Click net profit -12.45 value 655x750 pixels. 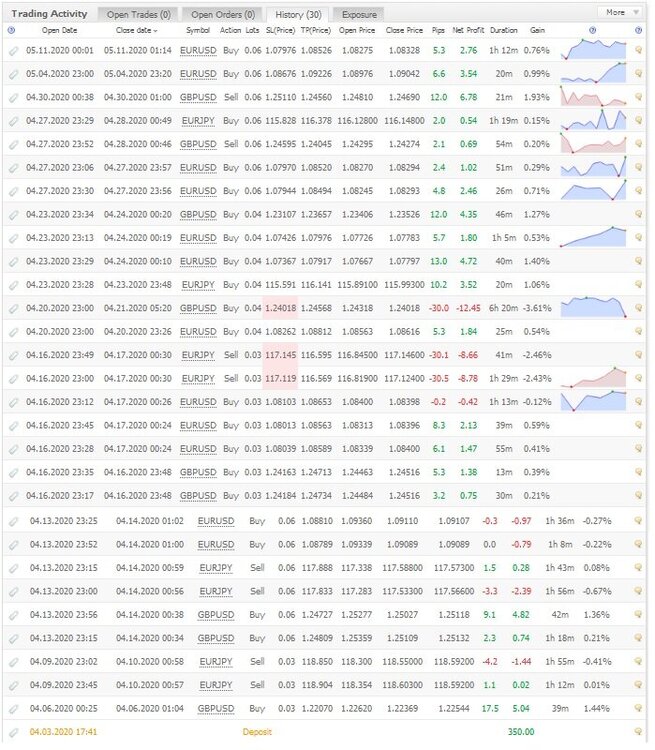pyautogui.click(x=468, y=308)
